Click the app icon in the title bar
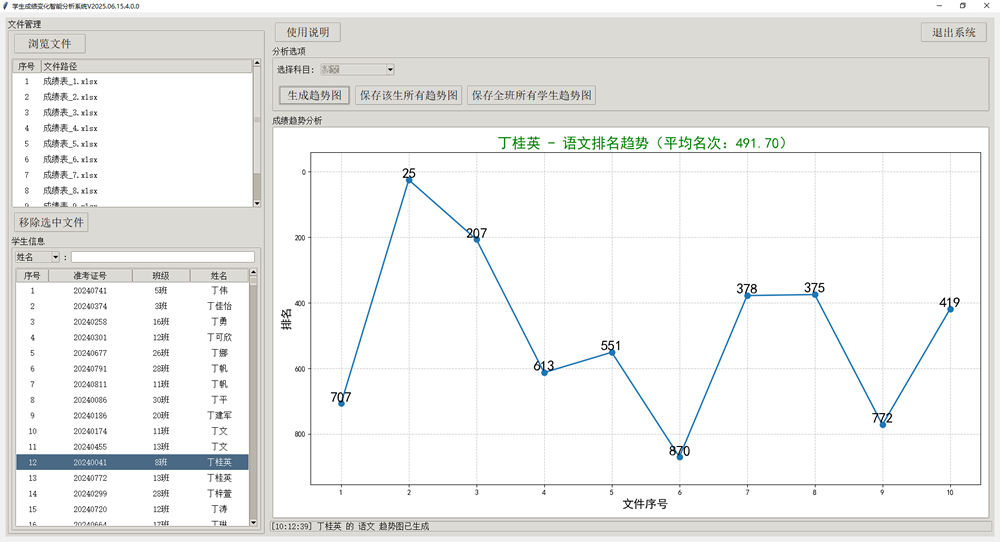Viewport: 1000px width, 542px height. pyautogui.click(x=6, y=6)
